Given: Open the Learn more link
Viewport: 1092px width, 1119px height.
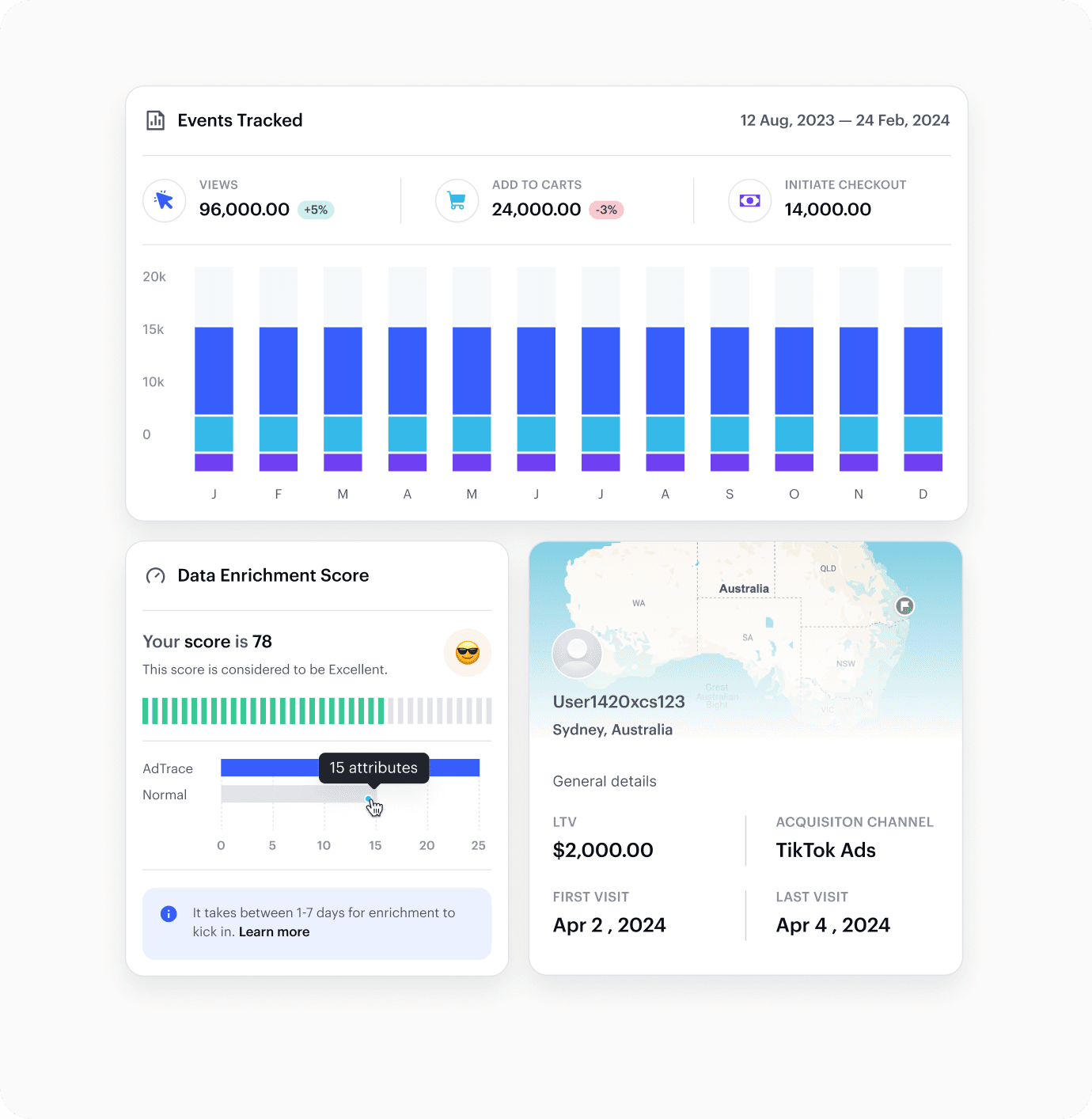Looking at the screenshot, I should (273, 931).
